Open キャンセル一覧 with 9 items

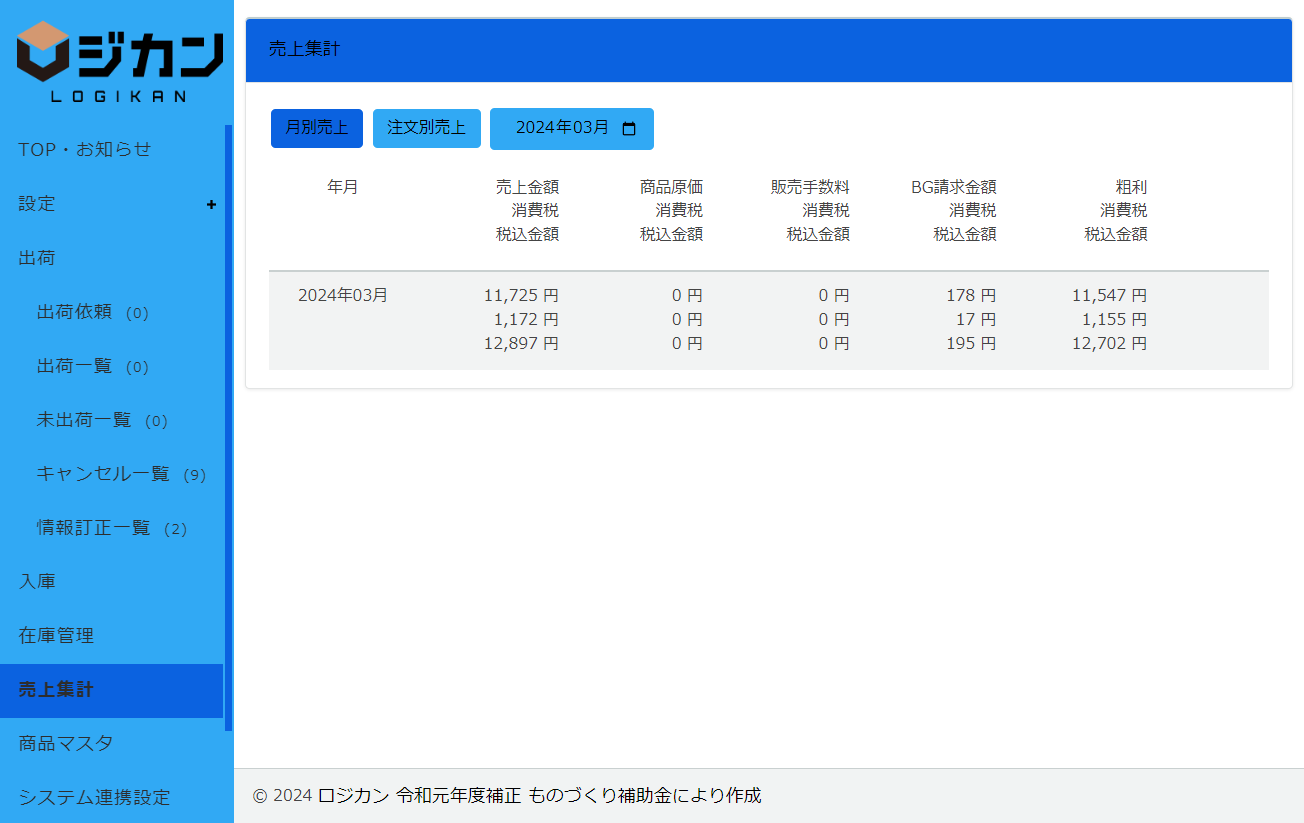[103, 474]
